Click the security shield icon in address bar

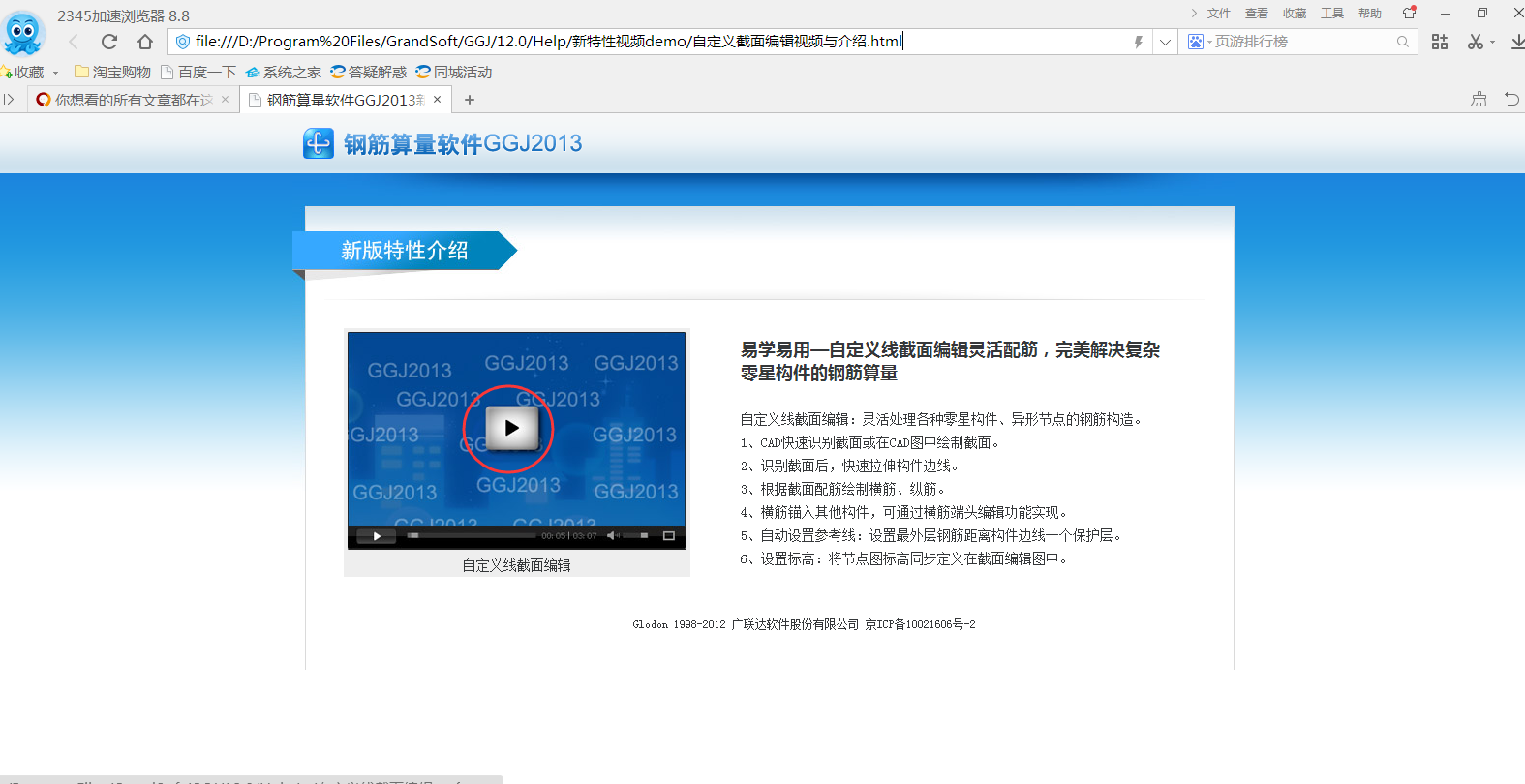pos(182,42)
